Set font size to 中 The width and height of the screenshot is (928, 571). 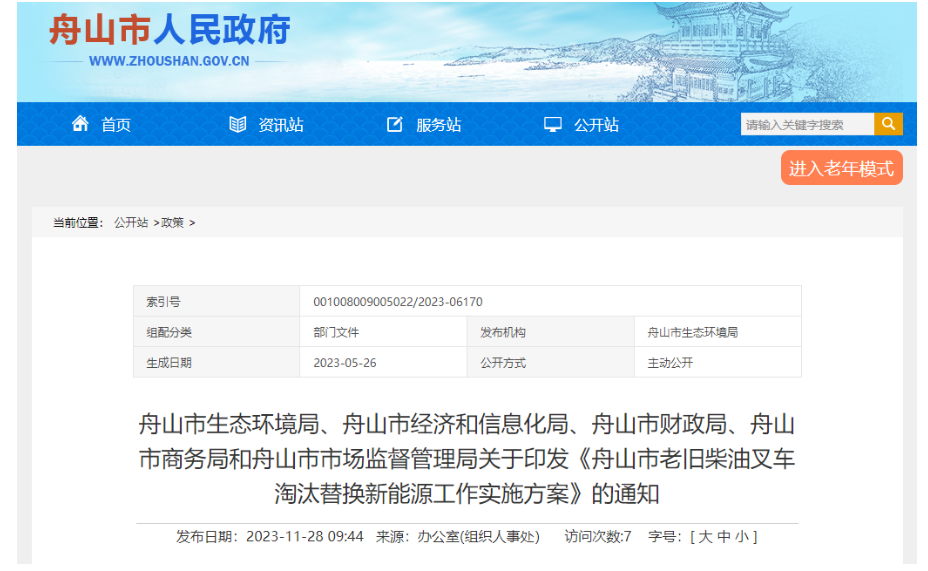click(723, 537)
